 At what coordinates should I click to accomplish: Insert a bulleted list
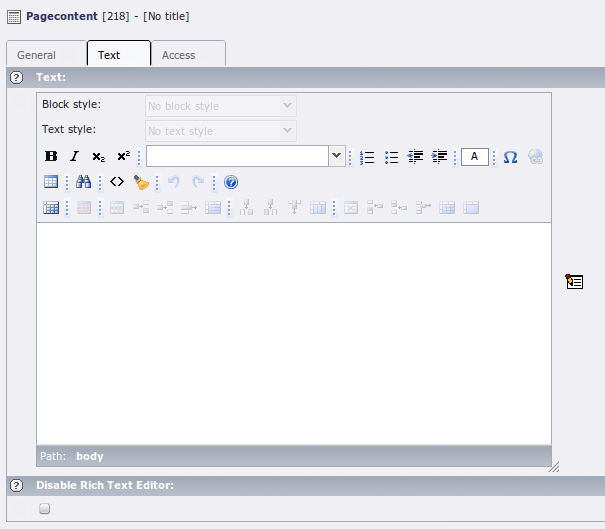(x=391, y=157)
